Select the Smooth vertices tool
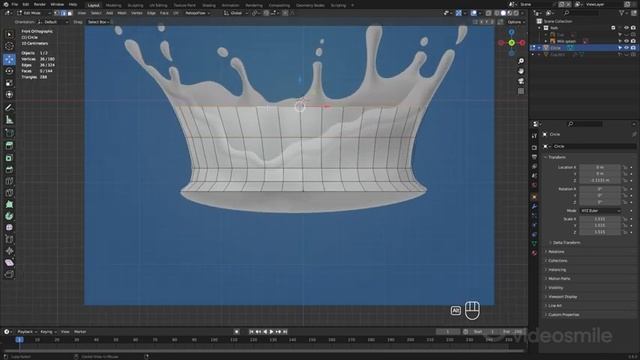640x360 pixels. click(x=9, y=227)
